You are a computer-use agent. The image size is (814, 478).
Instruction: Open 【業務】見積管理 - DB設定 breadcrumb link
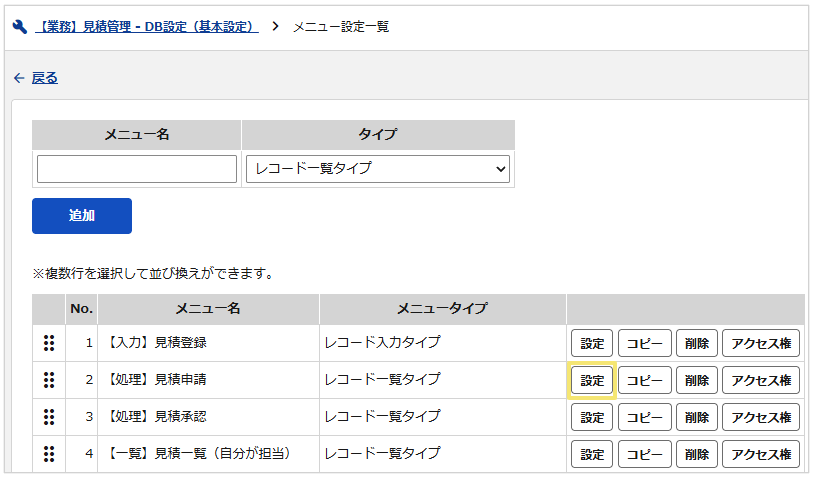(147, 26)
